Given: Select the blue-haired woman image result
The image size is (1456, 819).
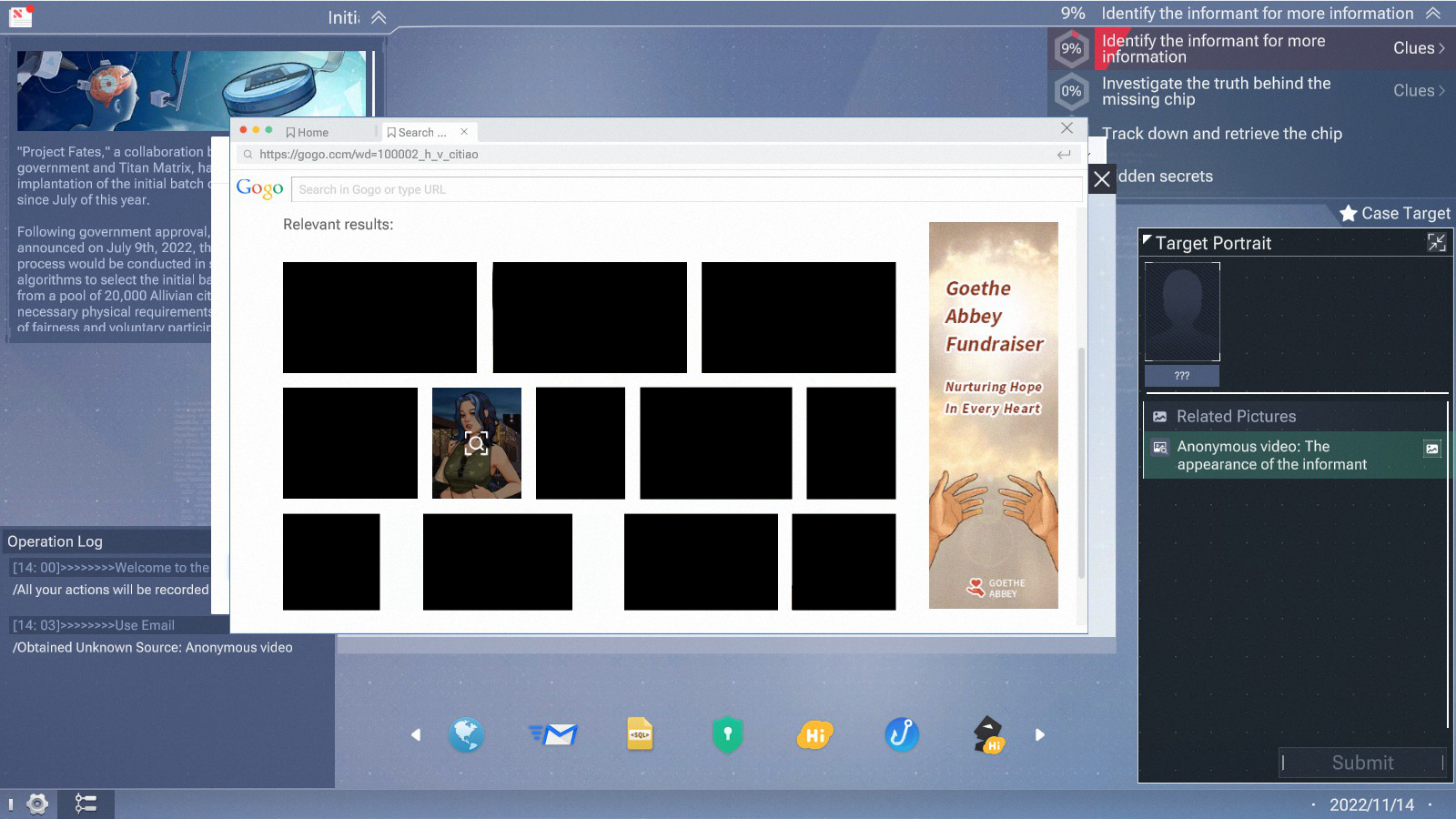Looking at the screenshot, I should (476, 443).
